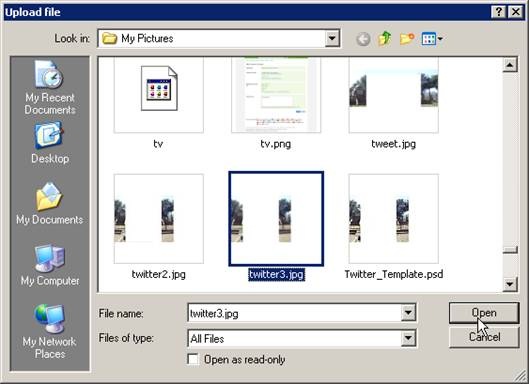Open the My Documents place
The height and width of the screenshot is (384, 529).
pos(50,204)
